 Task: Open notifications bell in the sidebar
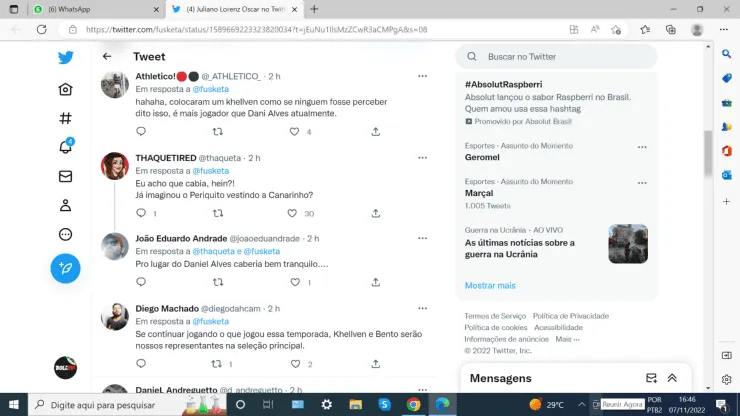[66, 147]
